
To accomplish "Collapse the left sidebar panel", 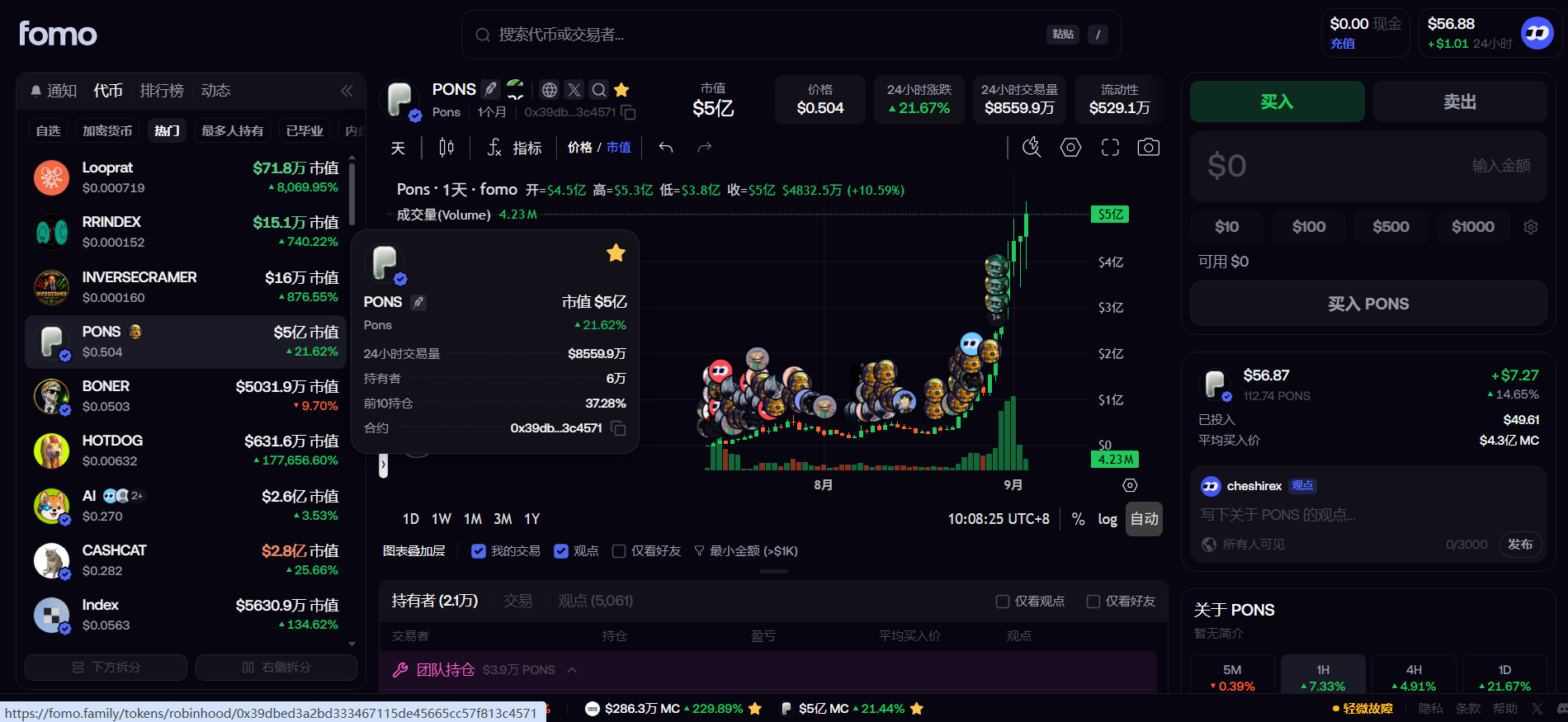I will tap(347, 91).
